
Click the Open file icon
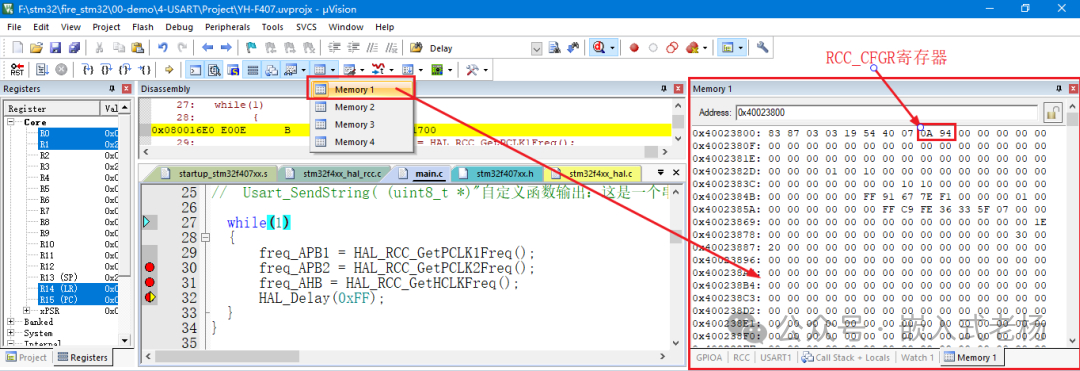coord(37,47)
